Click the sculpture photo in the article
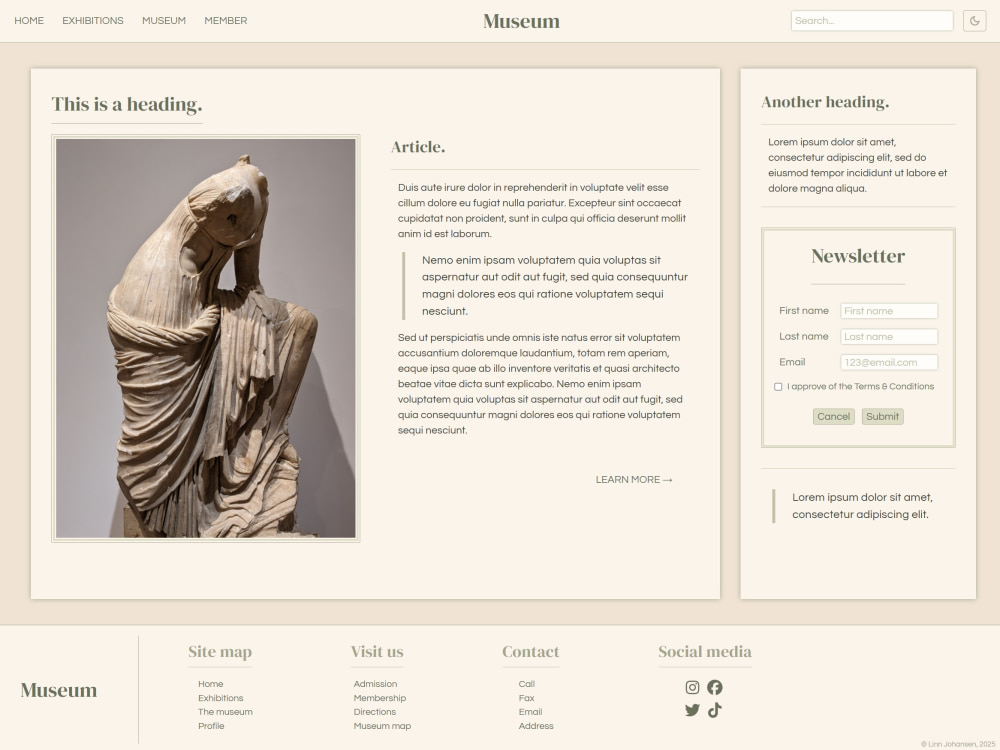Image resolution: width=1000 pixels, height=750 pixels. pos(205,336)
